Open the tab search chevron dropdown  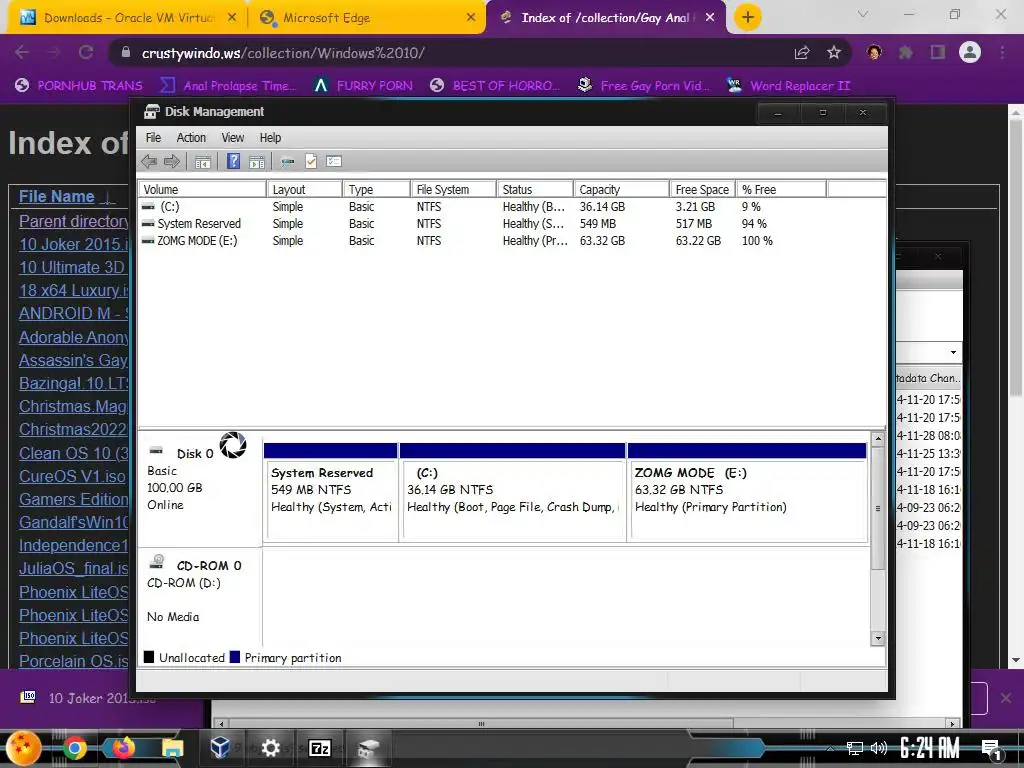click(863, 14)
